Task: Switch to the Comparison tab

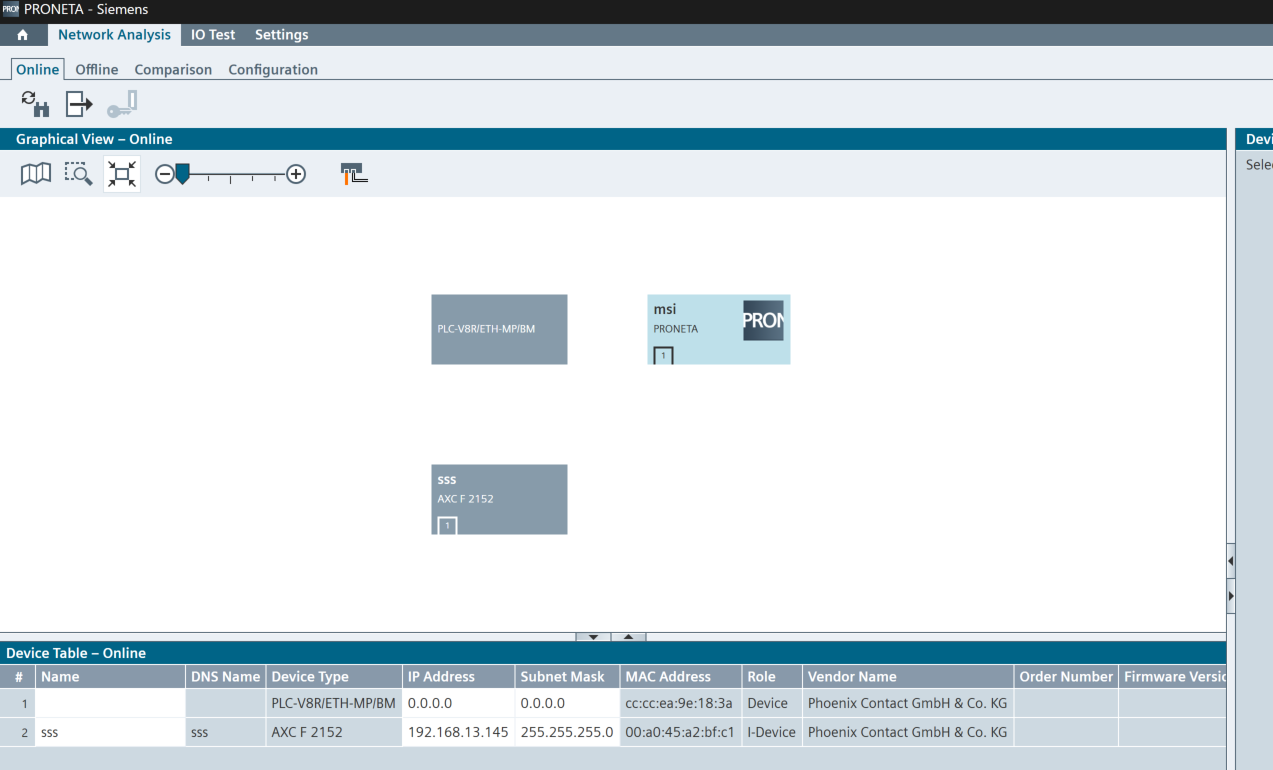Action: click(173, 70)
